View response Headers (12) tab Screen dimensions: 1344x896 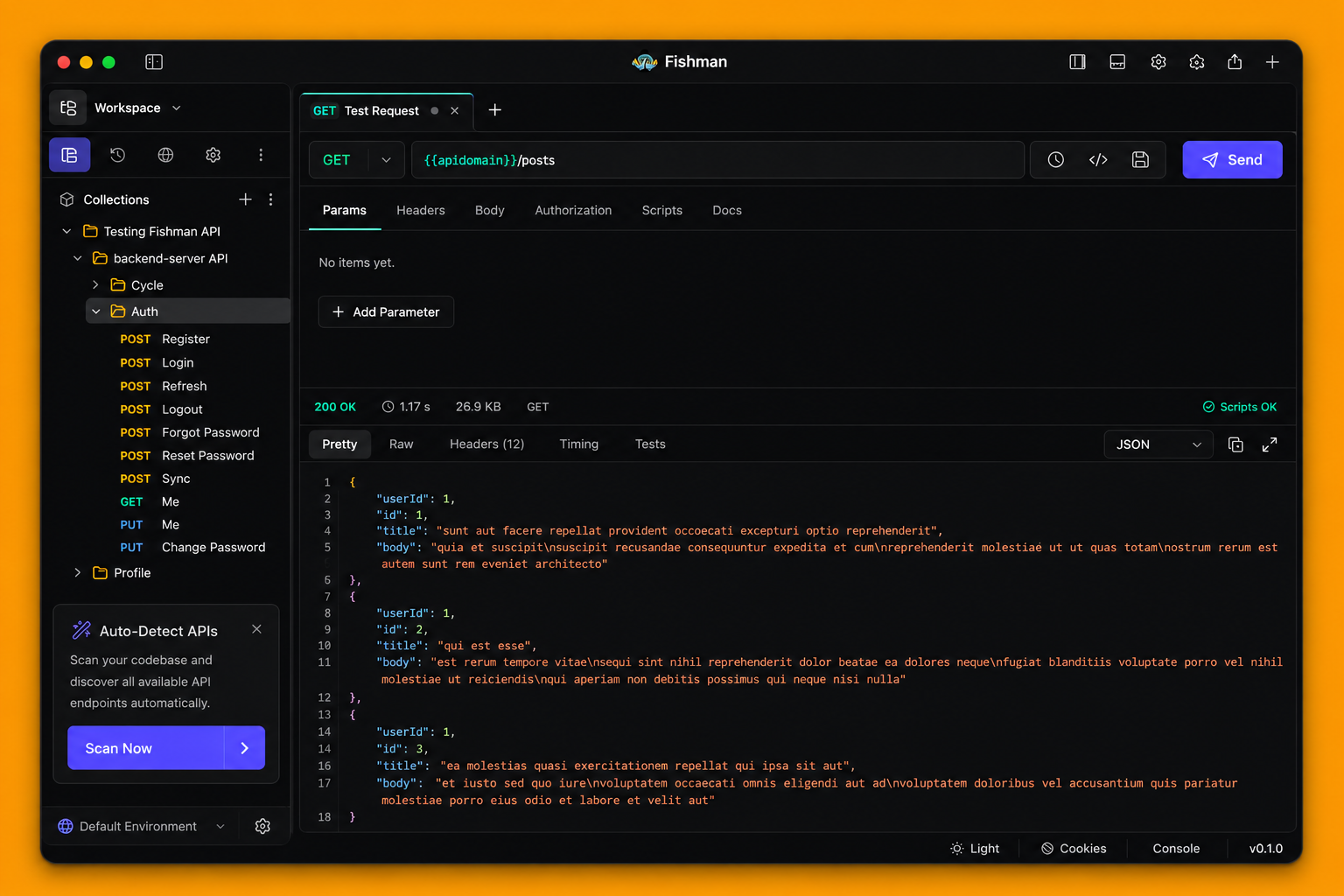487,444
